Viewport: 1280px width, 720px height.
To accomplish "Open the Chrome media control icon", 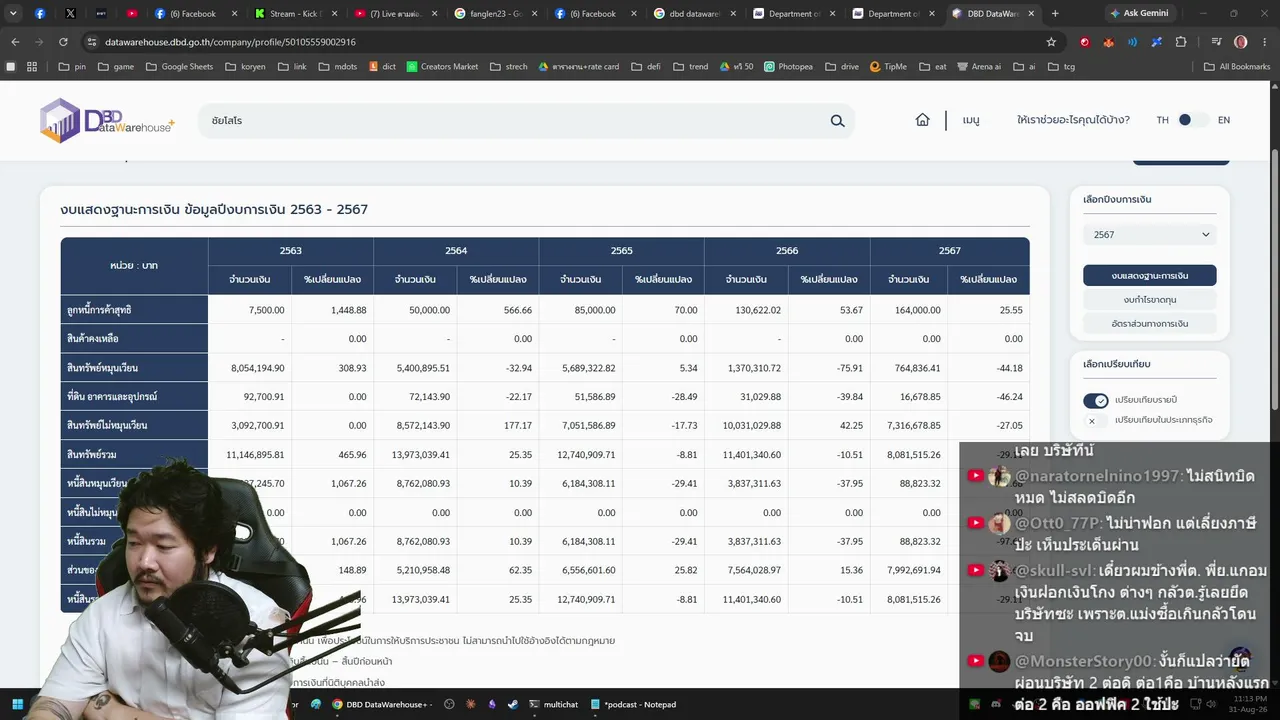I will (x=1217, y=42).
